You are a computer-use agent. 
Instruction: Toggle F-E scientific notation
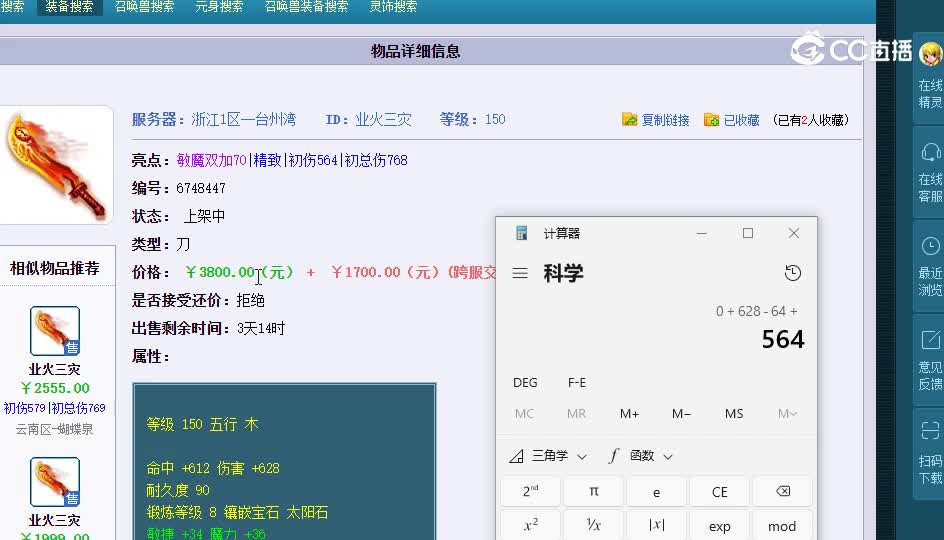coord(577,383)
